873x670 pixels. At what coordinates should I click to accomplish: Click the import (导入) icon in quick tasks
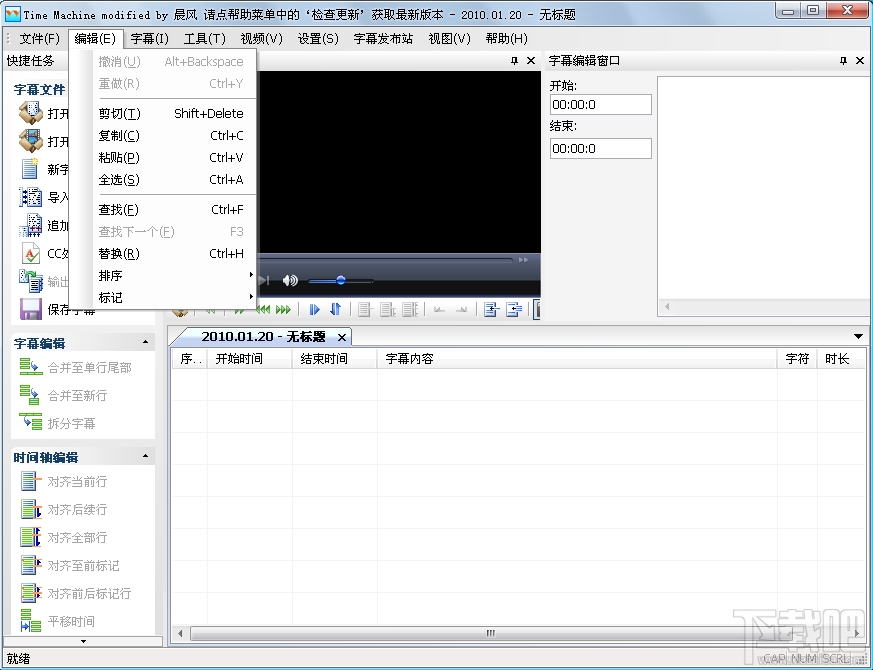click(30, 197)
